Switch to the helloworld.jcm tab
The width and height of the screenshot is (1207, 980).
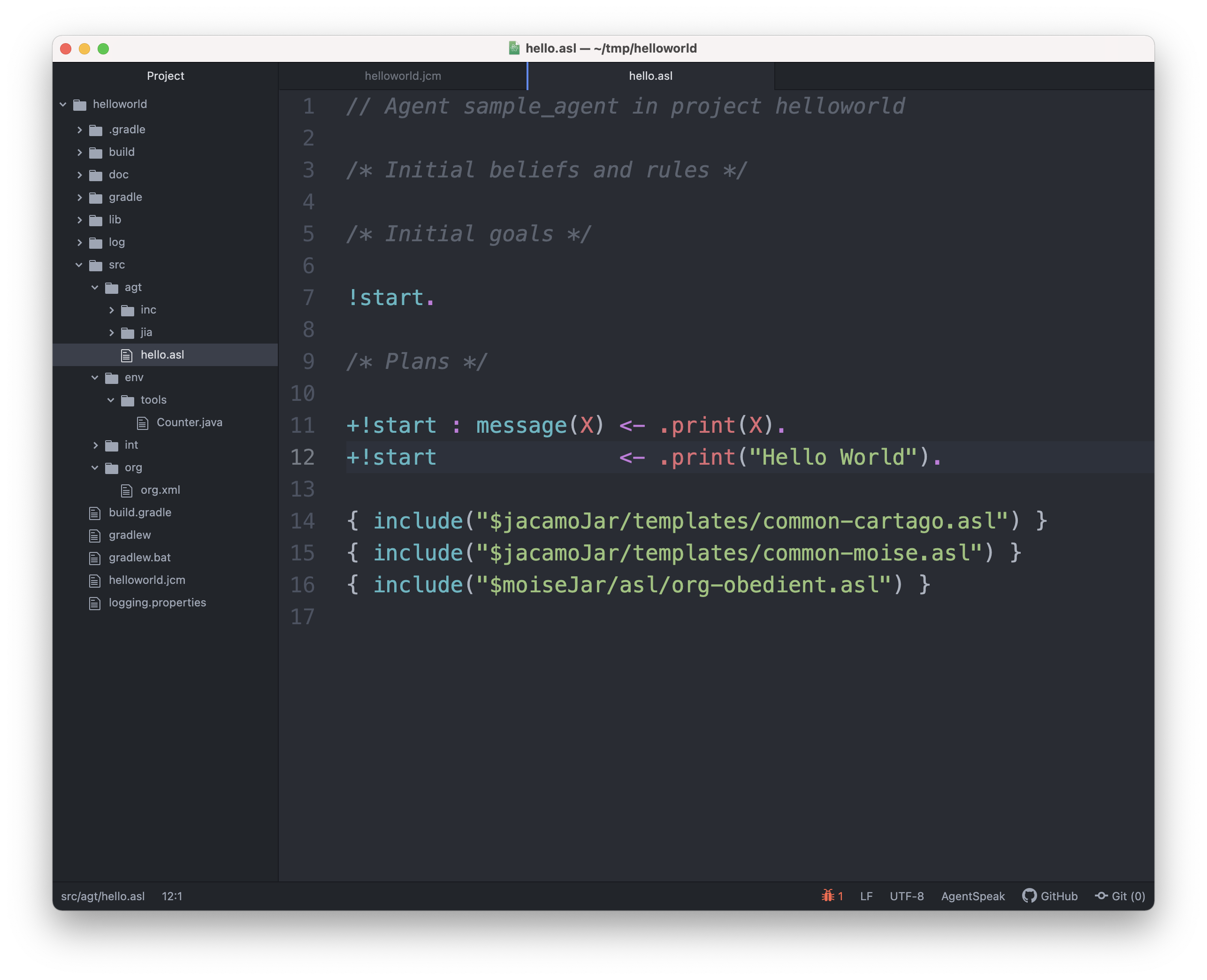pyautogui.click(x=403, y=76)
